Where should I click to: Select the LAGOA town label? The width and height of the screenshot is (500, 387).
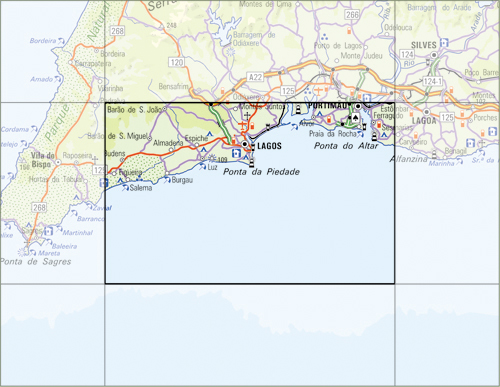click(424, 120)
